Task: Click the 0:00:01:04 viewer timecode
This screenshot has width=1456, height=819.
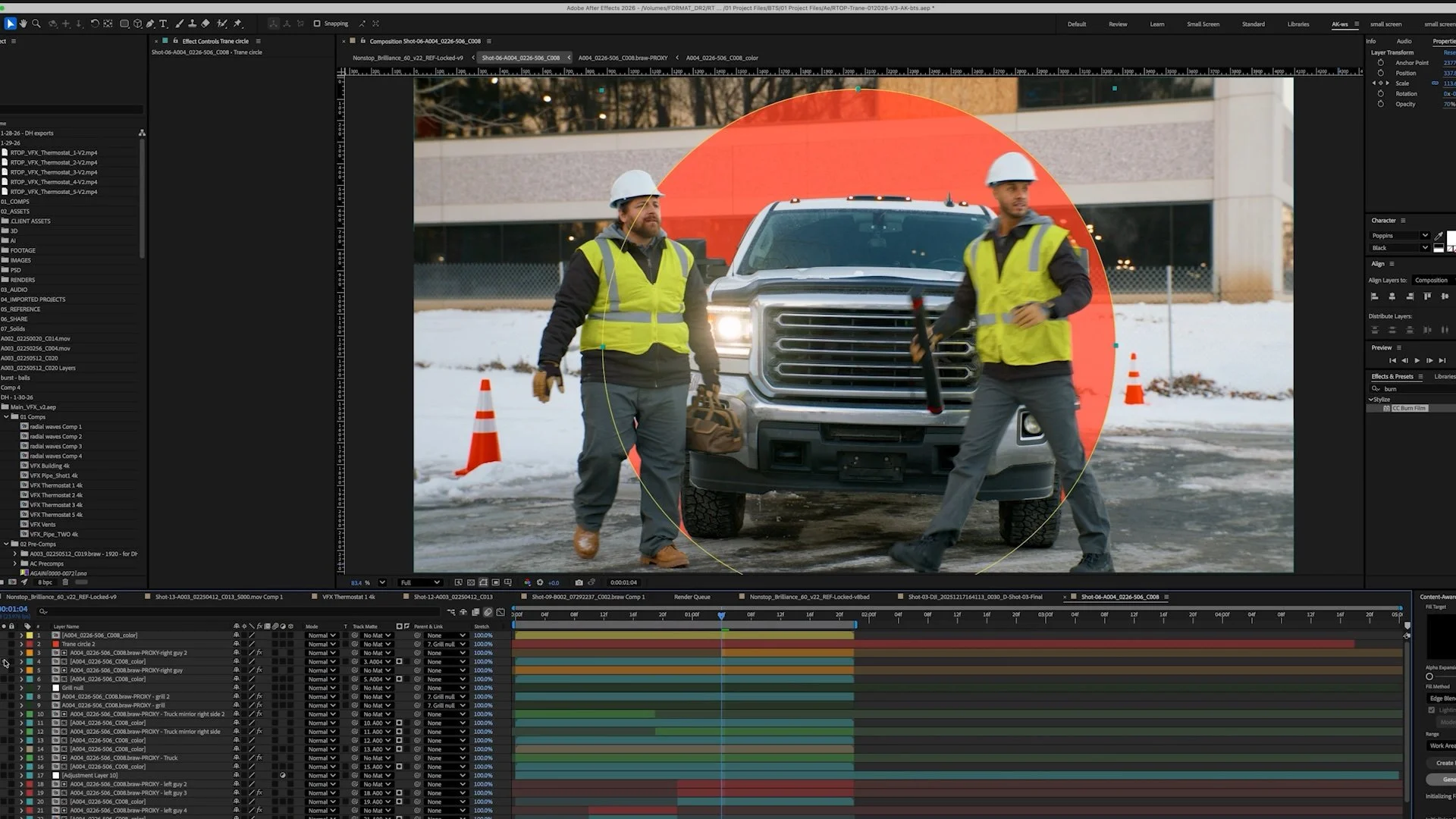Action: tap(623, 582)
